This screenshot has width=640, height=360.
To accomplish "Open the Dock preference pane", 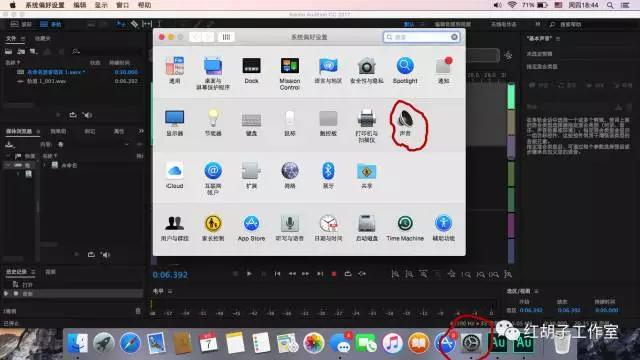I will (x=251, y=70).
